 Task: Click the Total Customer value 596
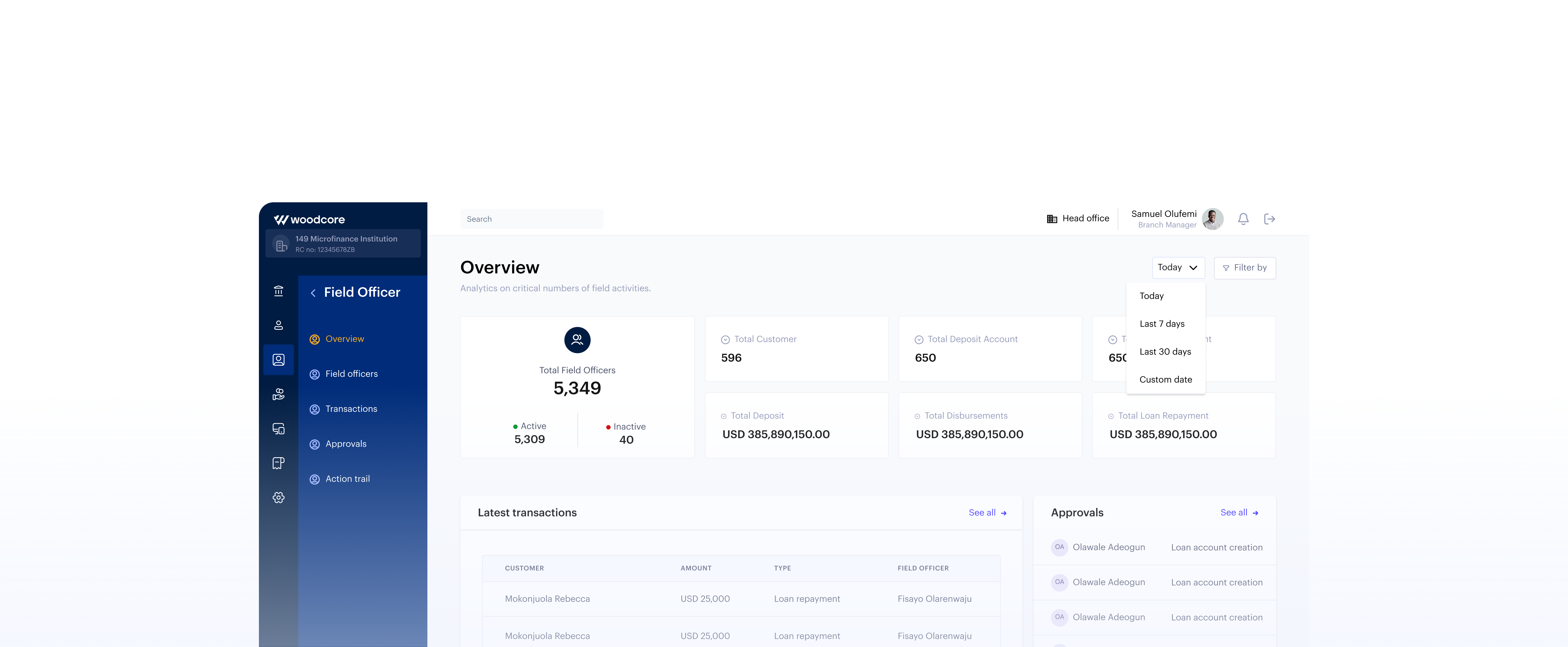(x=731, y=358)
